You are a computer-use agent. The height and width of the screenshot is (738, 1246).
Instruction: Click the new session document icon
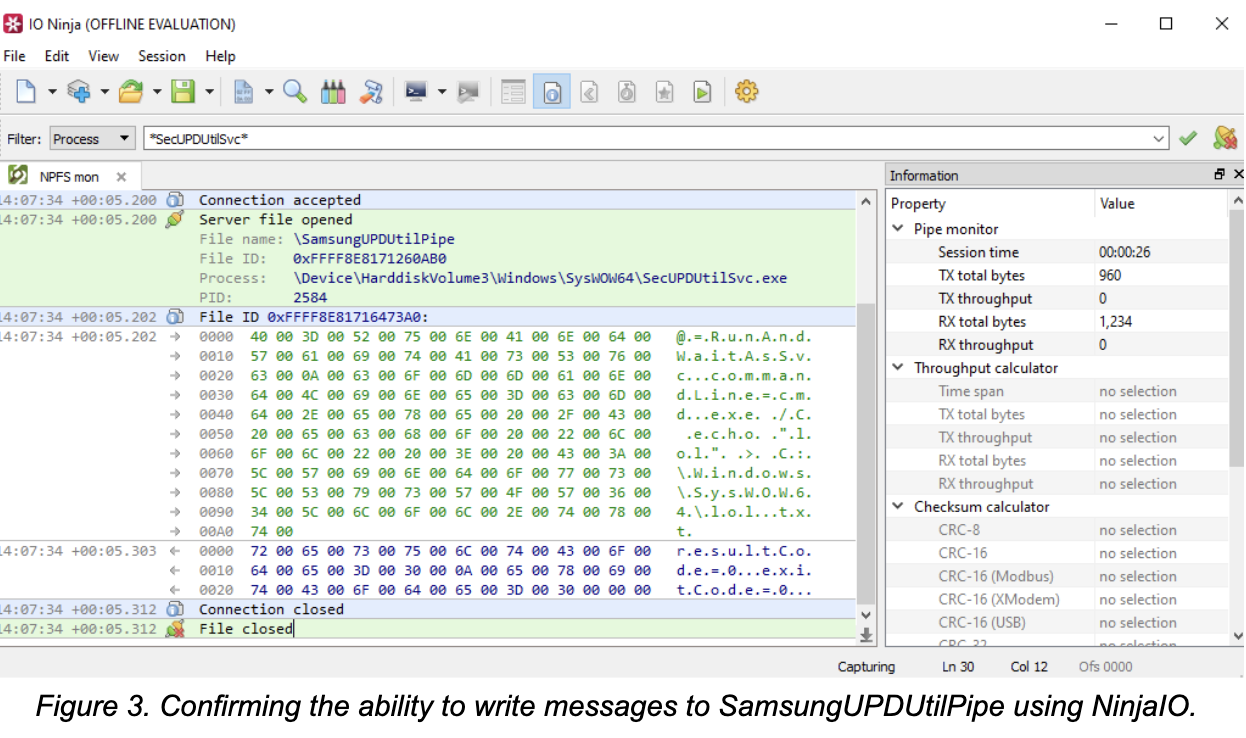(x=27, y=92)
